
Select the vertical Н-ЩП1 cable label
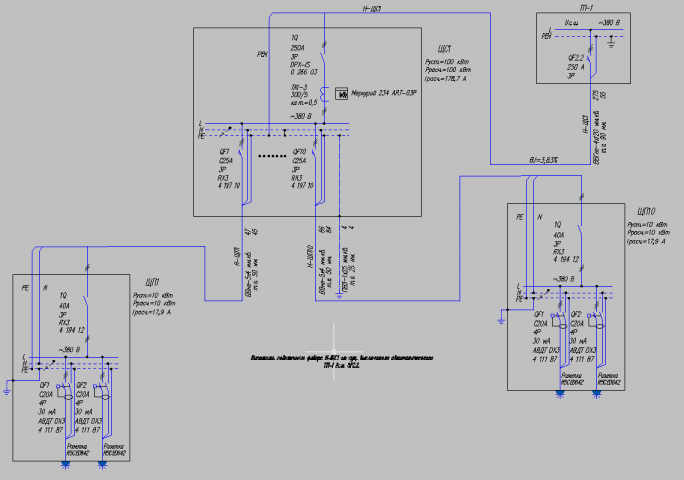(238, 257)
